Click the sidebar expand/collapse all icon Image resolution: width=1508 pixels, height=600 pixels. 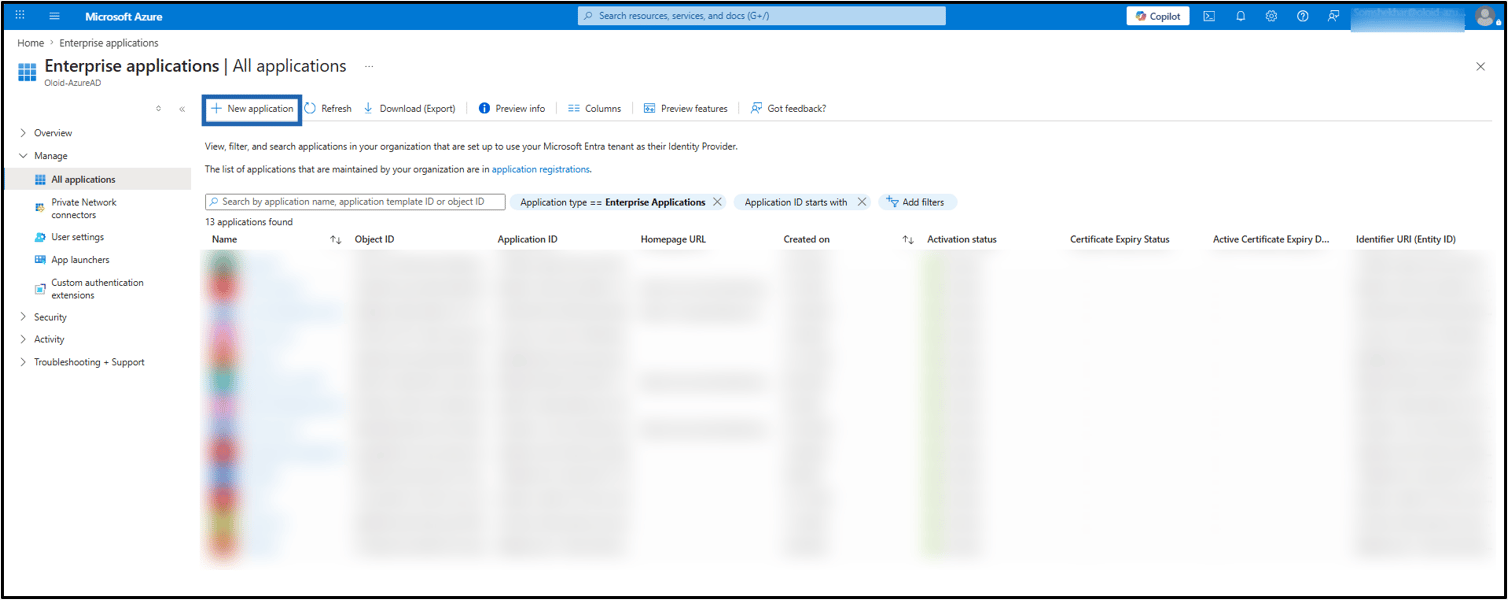[158, 109]
